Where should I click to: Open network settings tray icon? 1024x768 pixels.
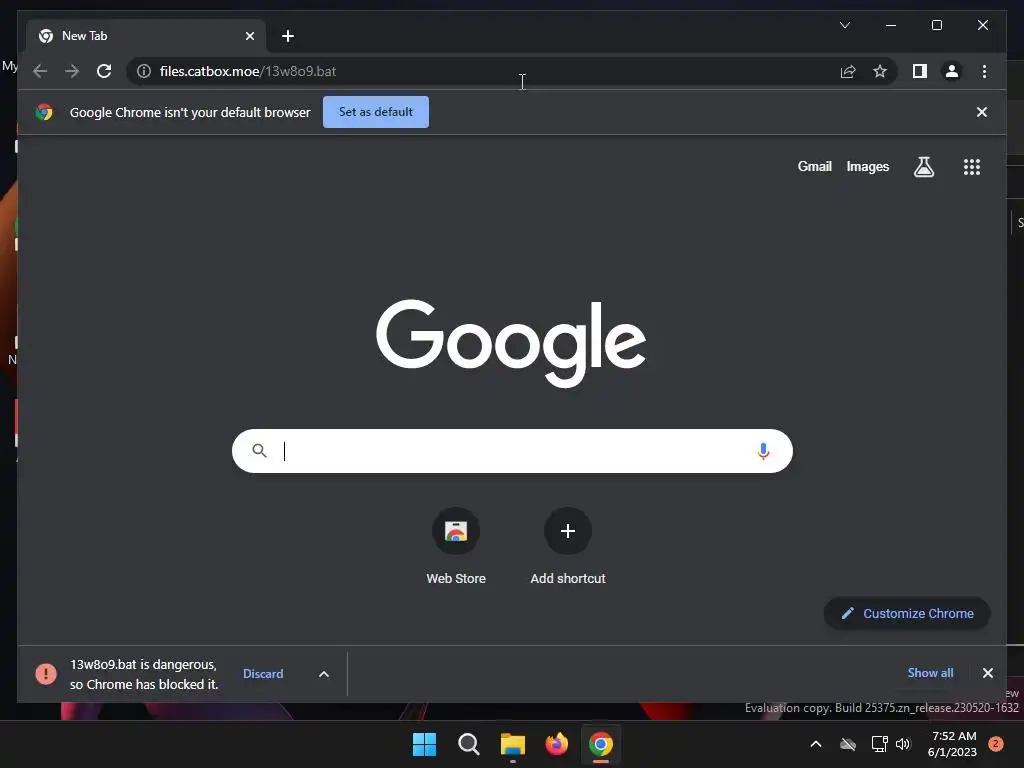point(879,744)
